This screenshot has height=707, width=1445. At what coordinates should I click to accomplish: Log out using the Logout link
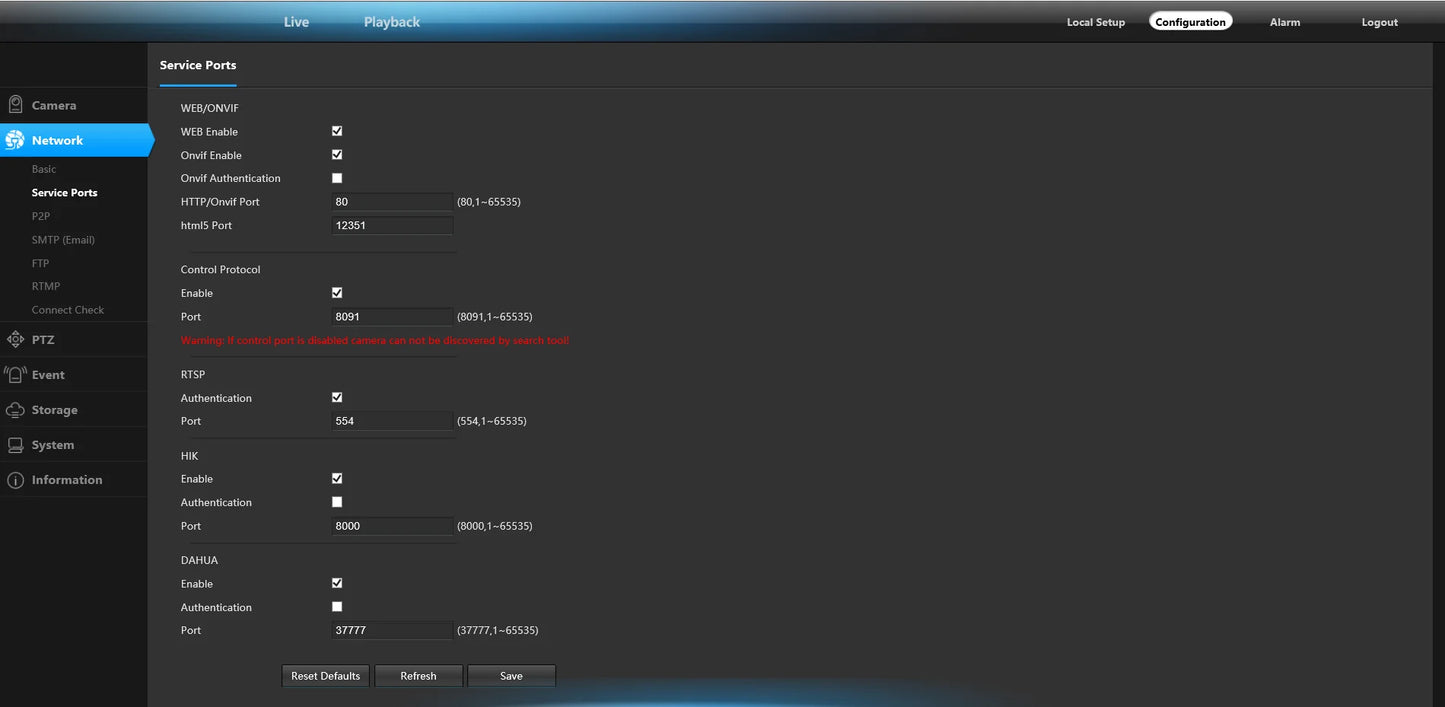pyautogui.click(x=1379, y=22)
